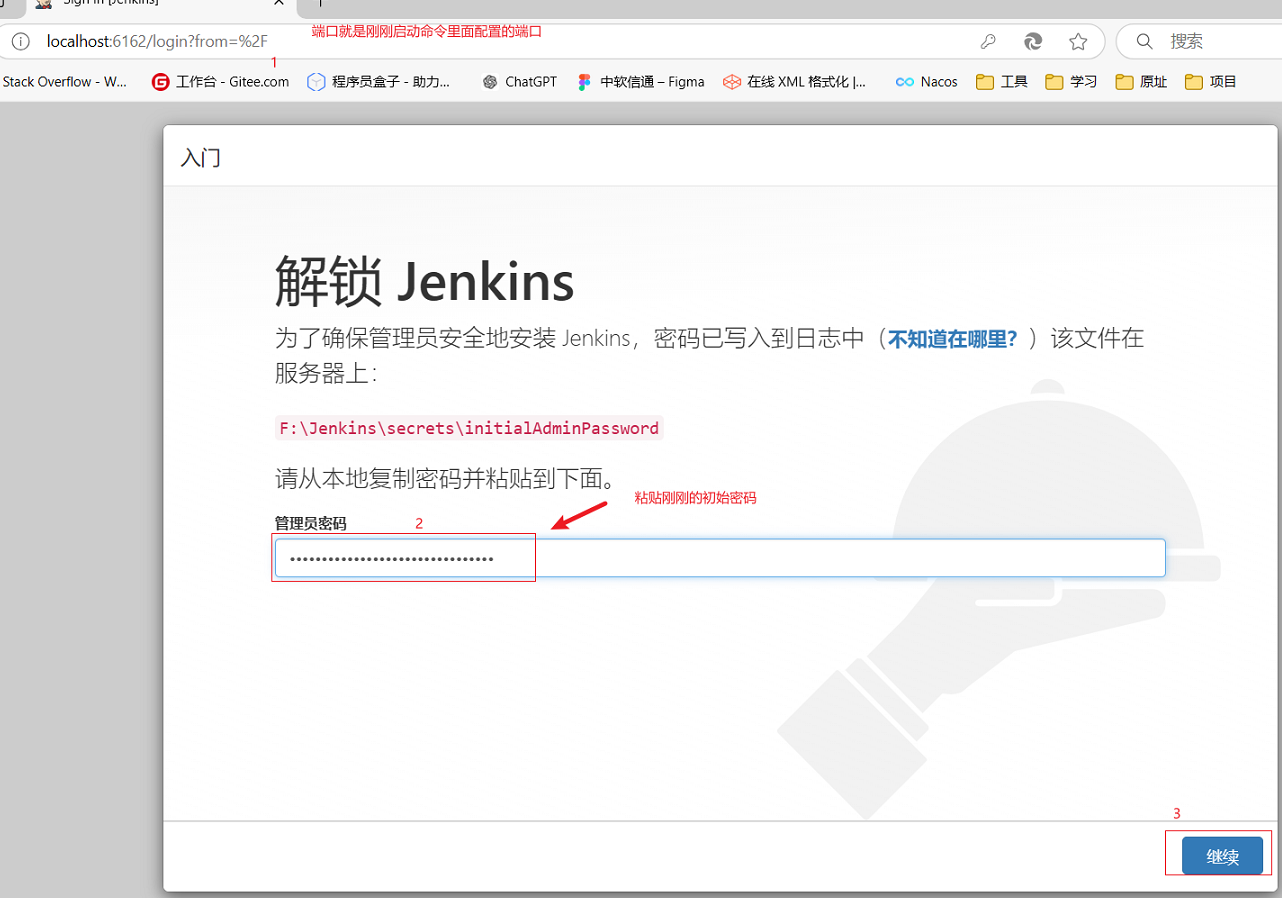Click the initialAdminPassword file path text
The height and width of the screenshot is (898, 1282).
click(469, 428)
